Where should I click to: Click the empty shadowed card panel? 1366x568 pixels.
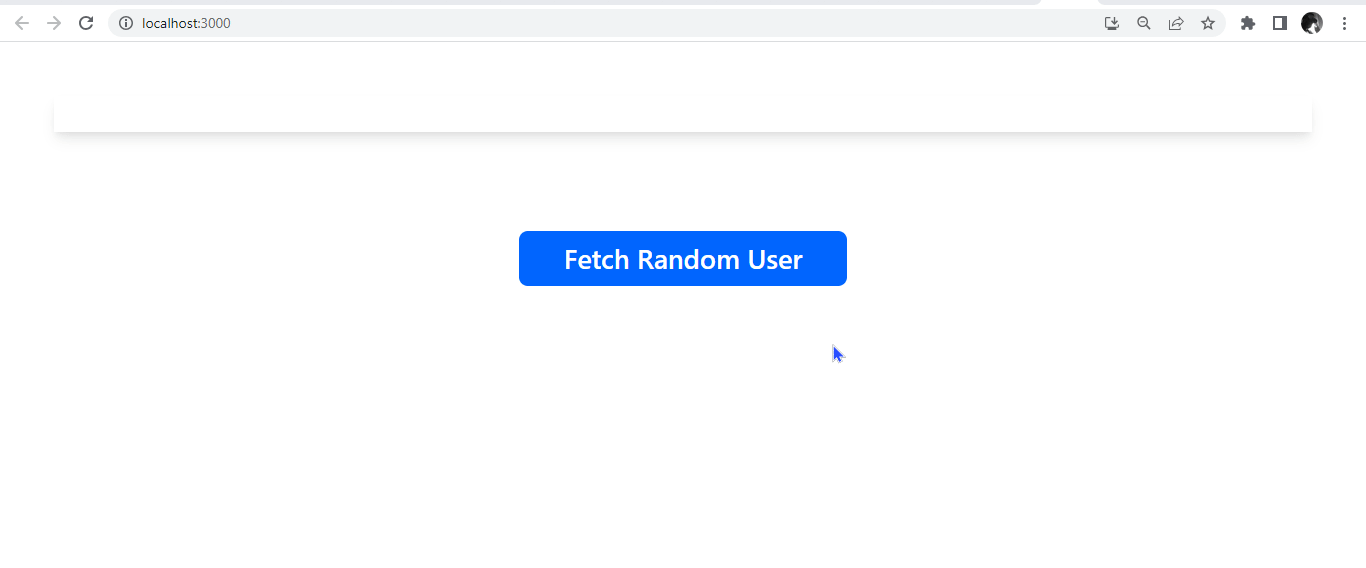[683, 115]
